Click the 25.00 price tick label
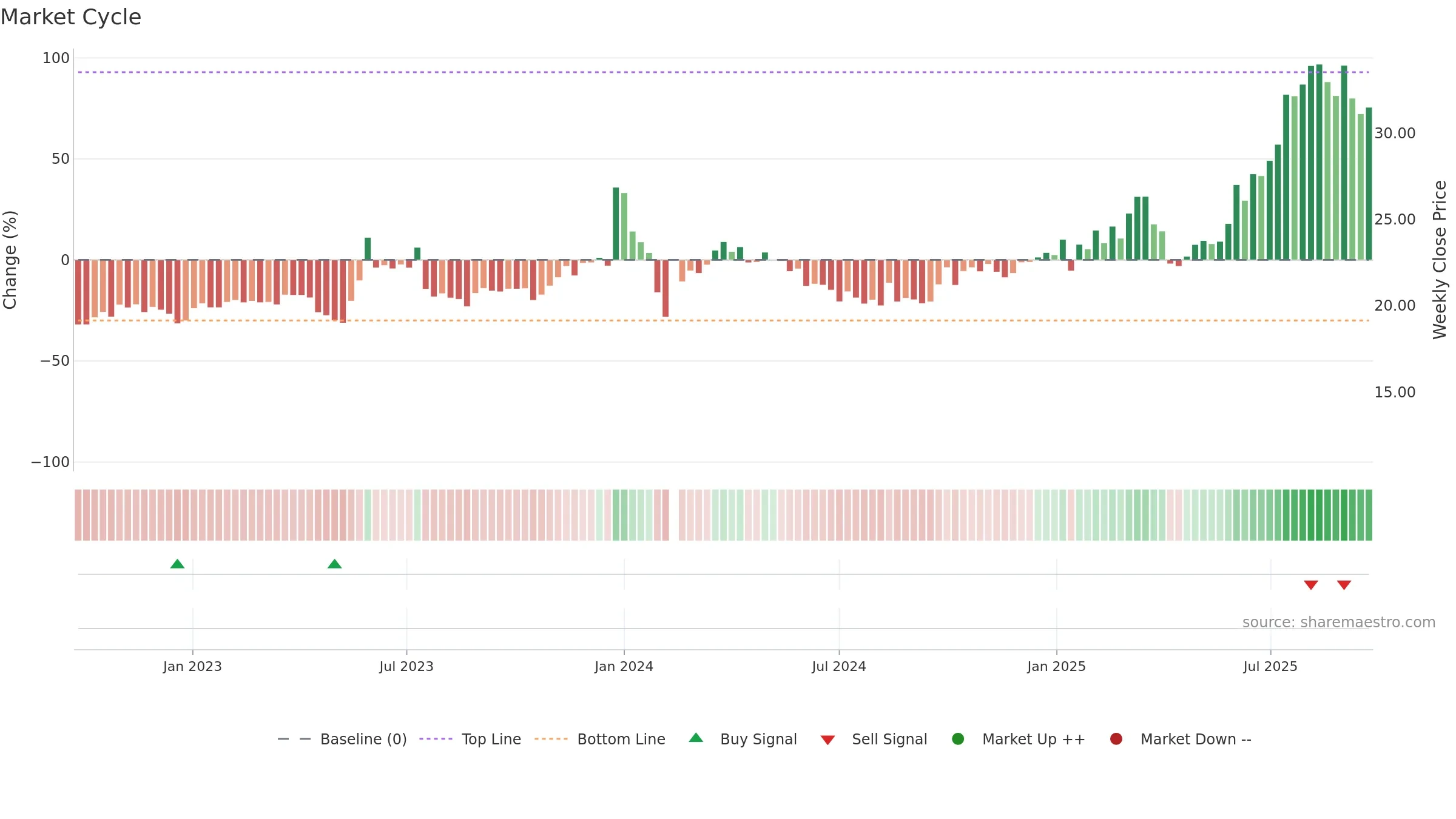The image size is (1456, 819). click(x=1395, y=220)
